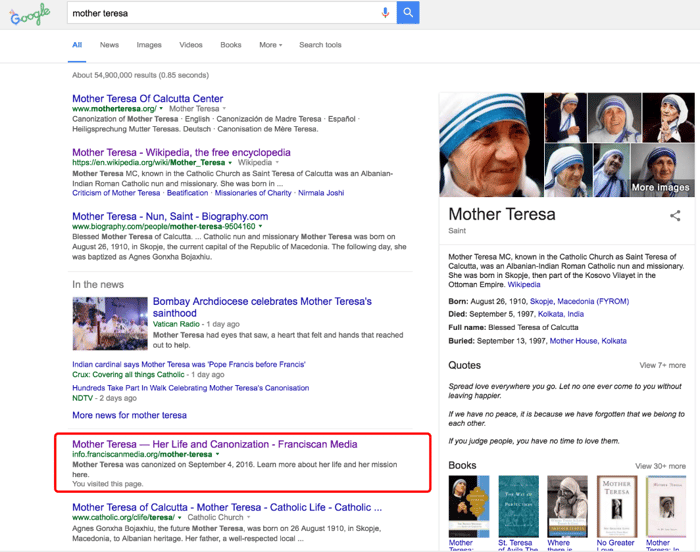
Task: Open Indian cardinal says Pope Francis before Francis article
Action: [x=189, y=364]
